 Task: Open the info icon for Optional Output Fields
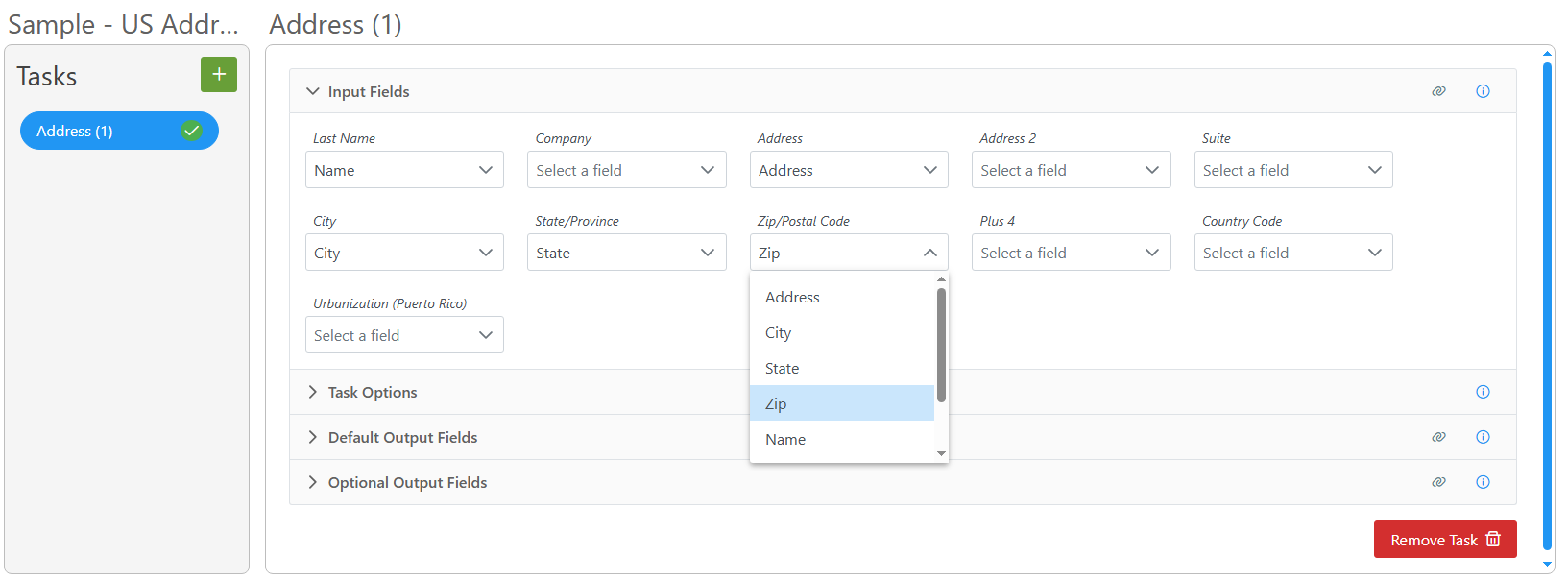click(x=1483, y=482)
